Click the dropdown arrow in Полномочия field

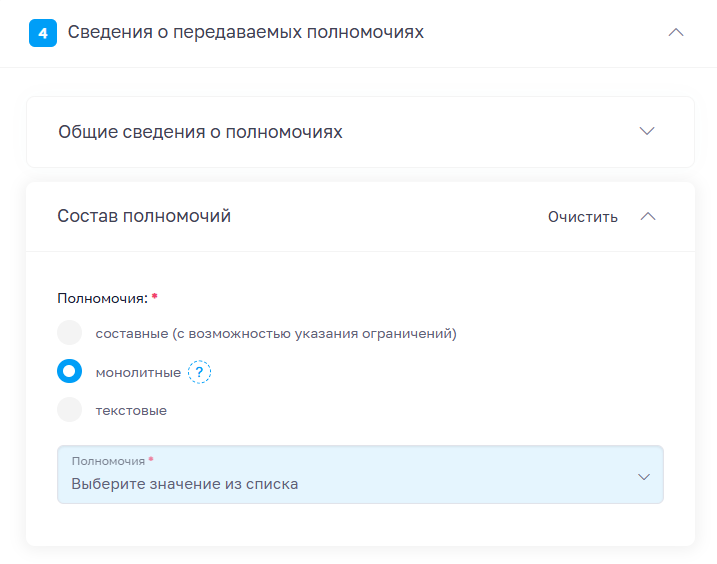(x=644, y=477)
